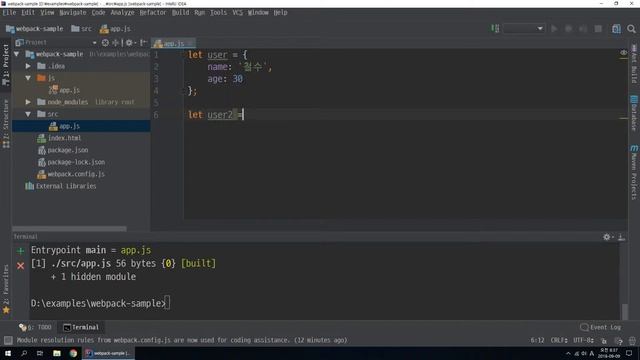Expand the .idea folder
The image size is (640, 360).
[28, 66]
